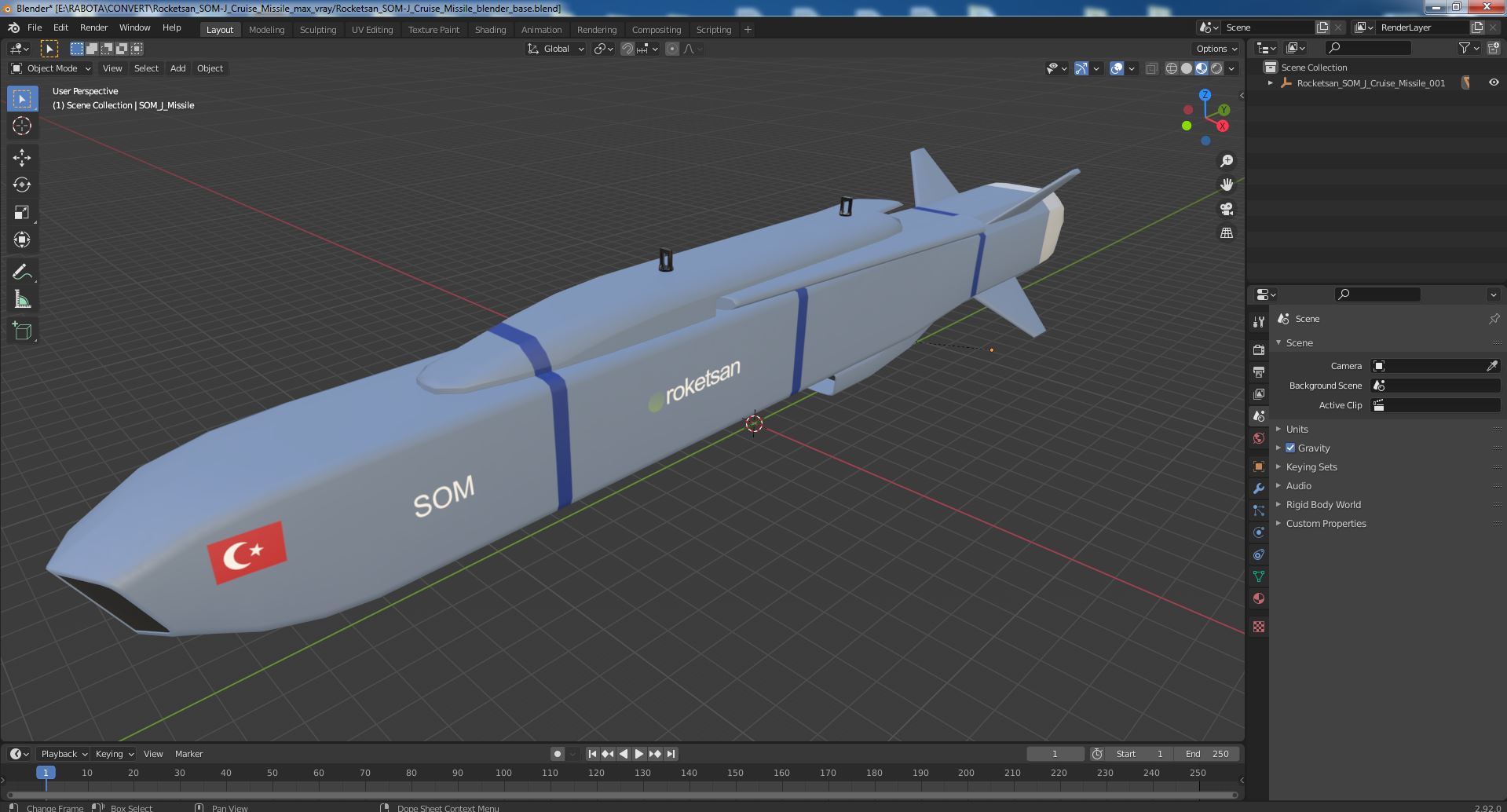Switch to rendered shading mode

coord(1216,68)
